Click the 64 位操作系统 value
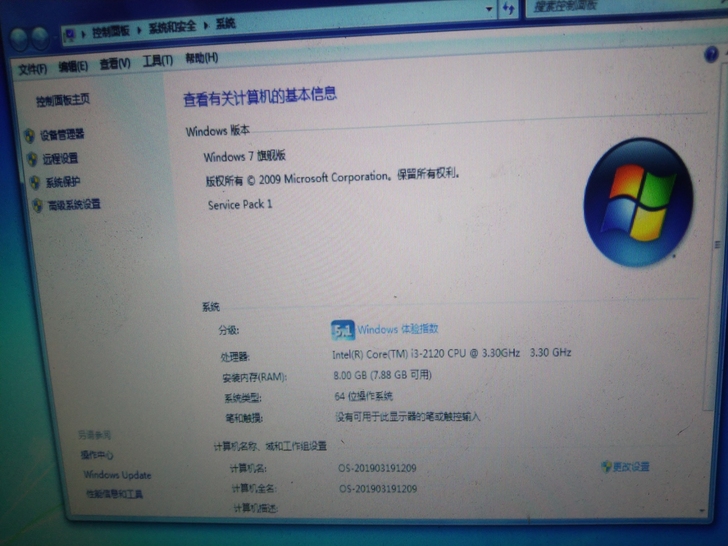728x546 pixels. pos(364,396)
